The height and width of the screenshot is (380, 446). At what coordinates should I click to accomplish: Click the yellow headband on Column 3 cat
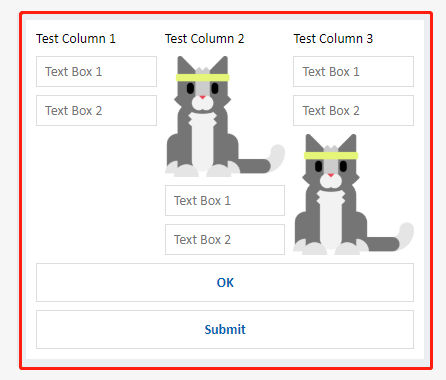coord(331,155)
